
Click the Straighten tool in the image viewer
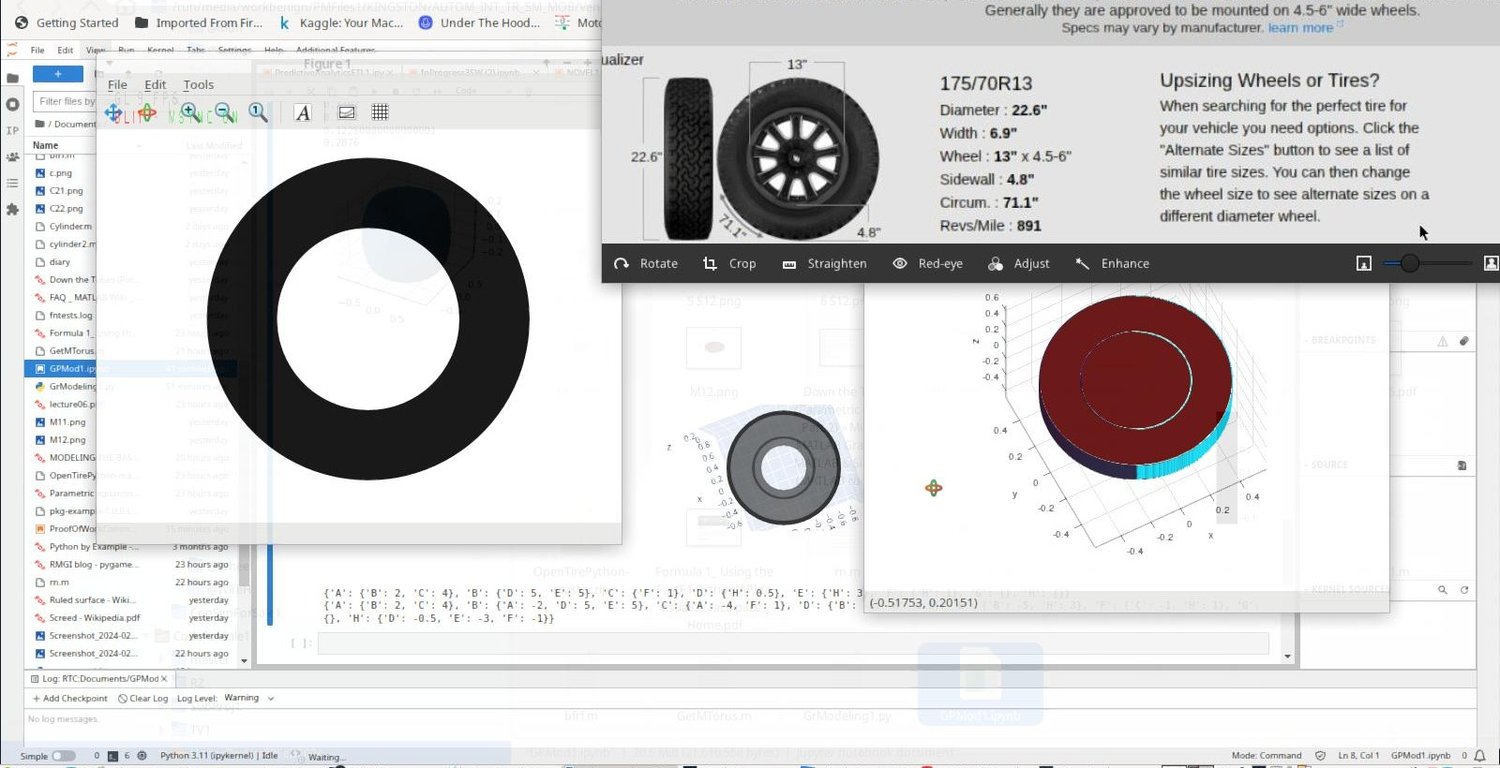825,263
